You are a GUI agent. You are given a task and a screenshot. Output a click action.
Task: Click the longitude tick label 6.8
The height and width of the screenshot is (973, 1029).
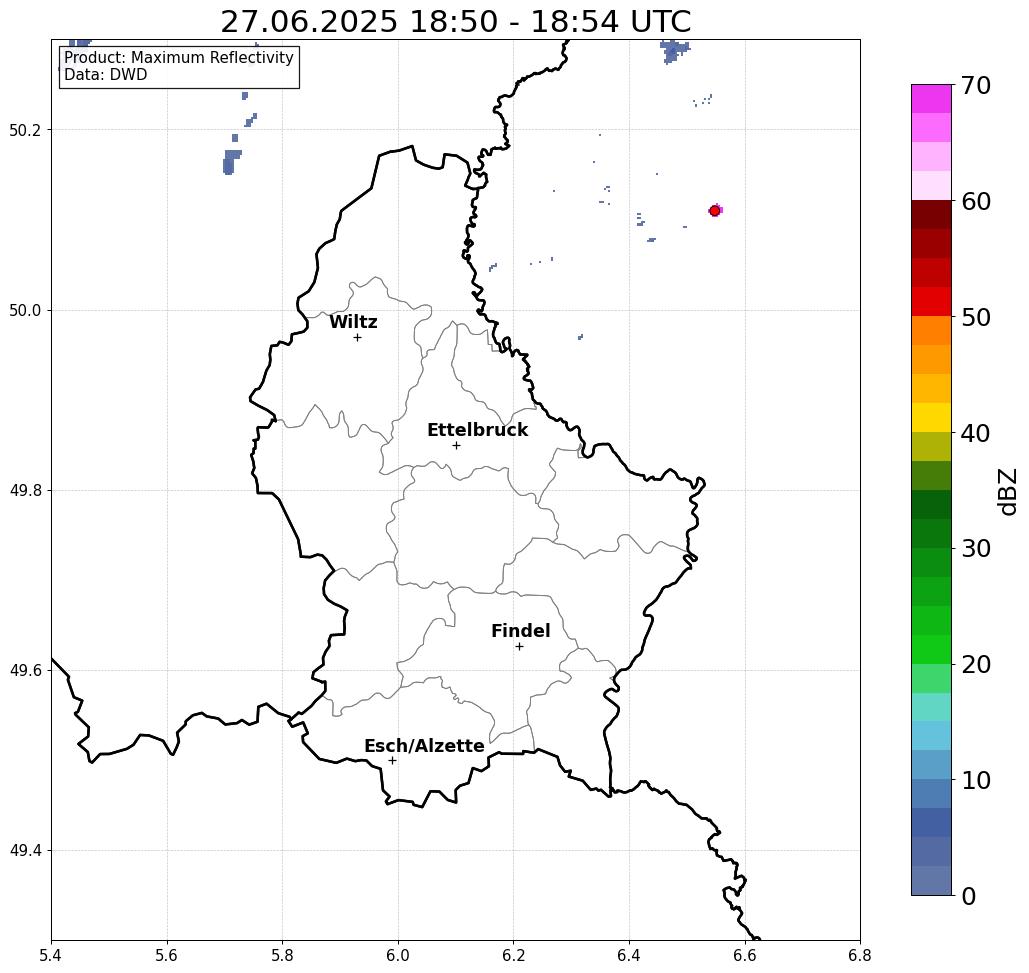(860, 955)
